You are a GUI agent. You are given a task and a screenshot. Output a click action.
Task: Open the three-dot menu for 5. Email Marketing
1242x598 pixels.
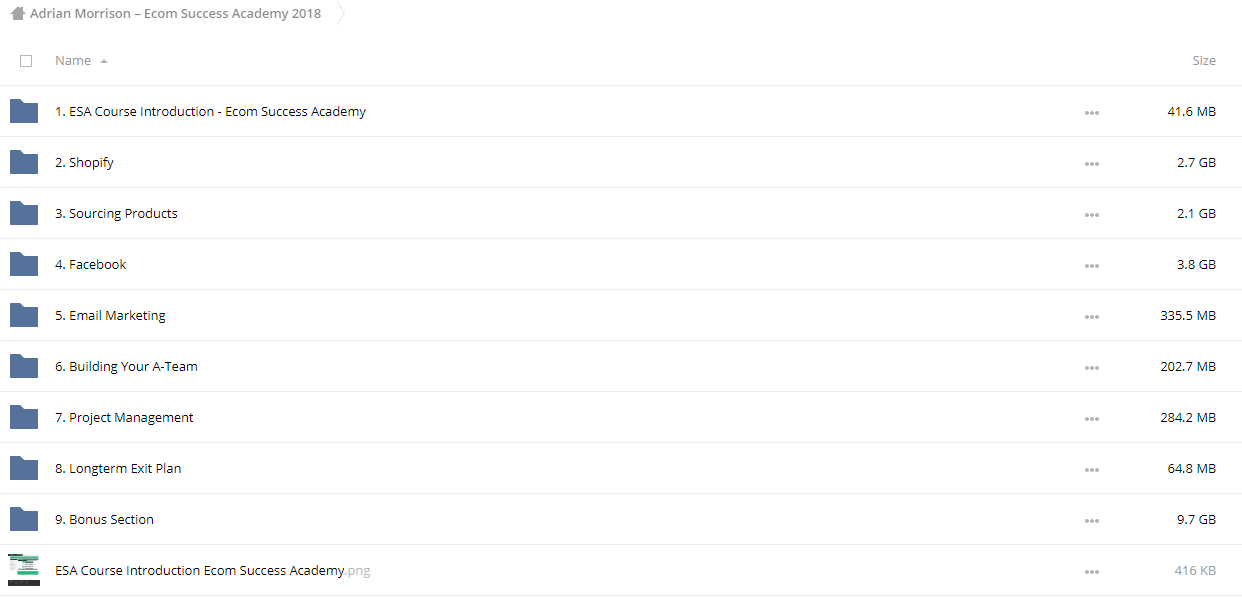(1092, 316)
